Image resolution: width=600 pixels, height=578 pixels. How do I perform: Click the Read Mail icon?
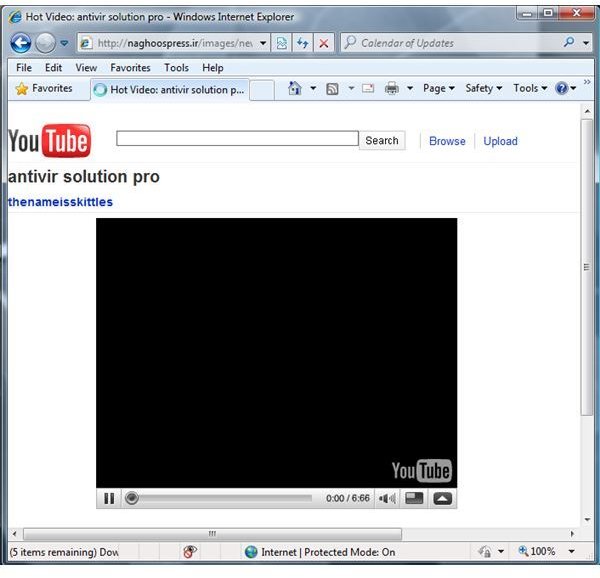coord(368,88)
